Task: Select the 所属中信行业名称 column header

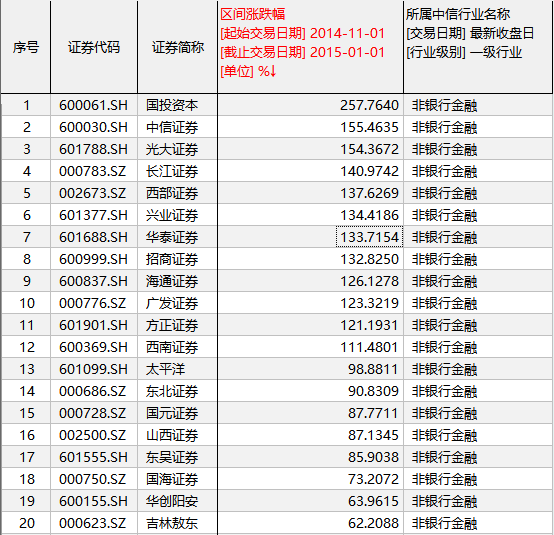Action: coord(478,47)
